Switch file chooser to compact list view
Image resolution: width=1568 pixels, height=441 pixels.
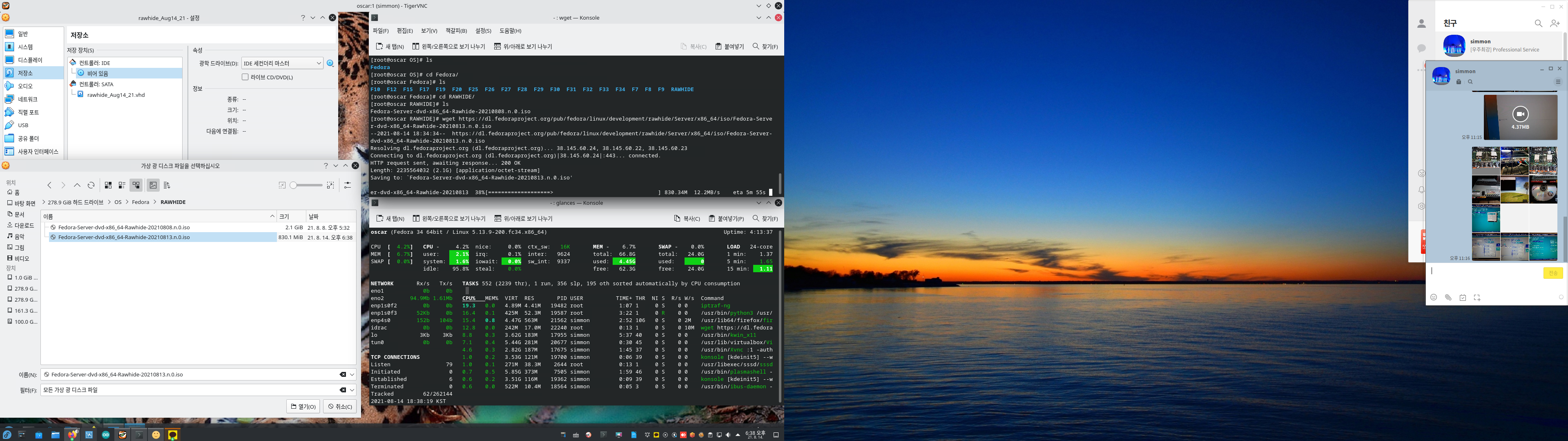point(122,185)
